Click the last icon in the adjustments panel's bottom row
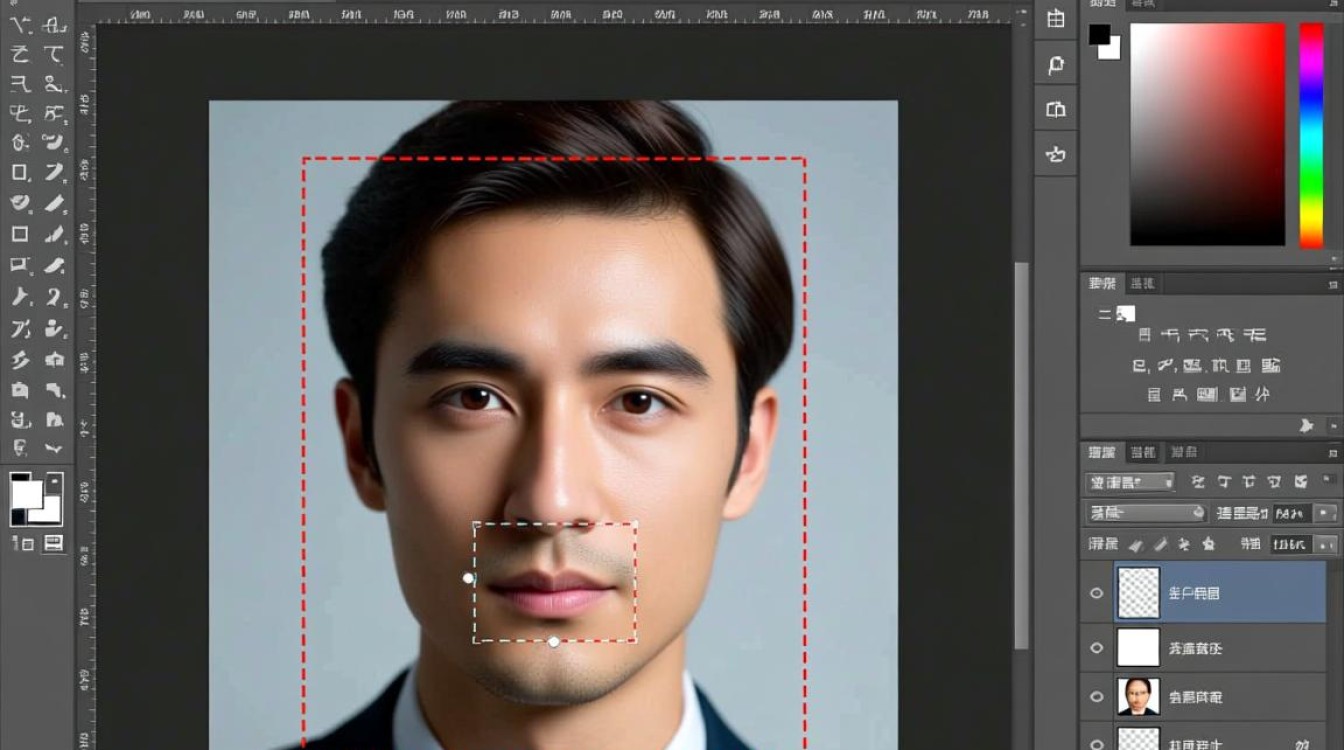This screenshot has height=750, width=1344. (x=1262, y=394)
